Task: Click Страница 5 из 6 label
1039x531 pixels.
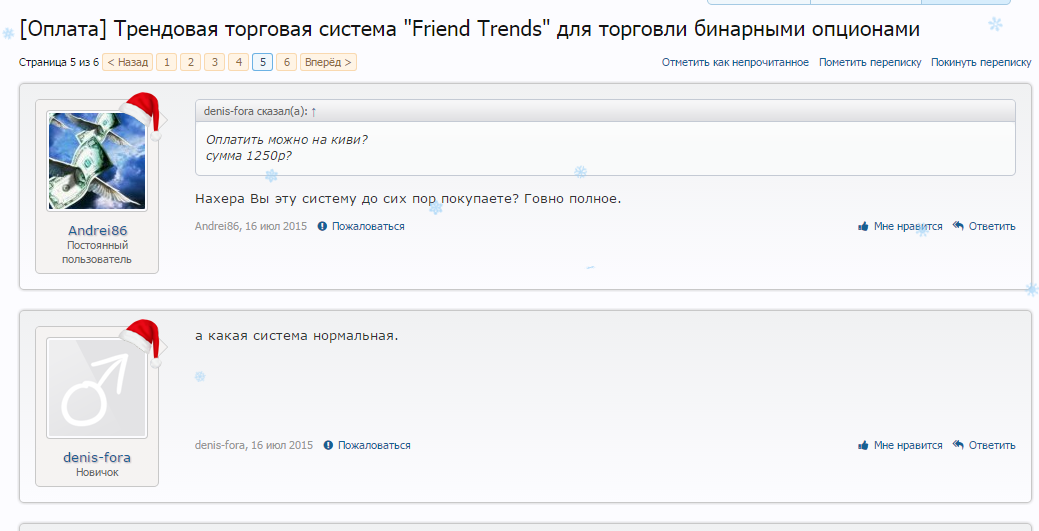Action: pos(59,62)
